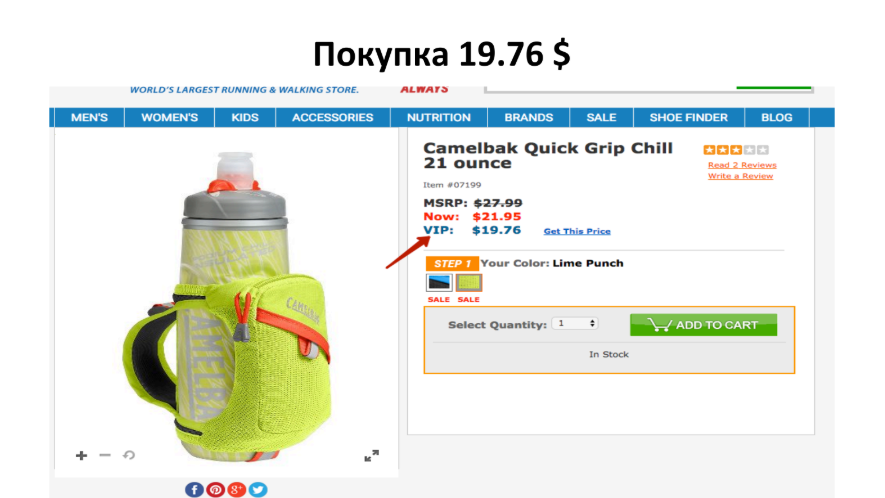
Task: Pin product on Pinterest
Action: pyautogui.click(x=216, y=490)
